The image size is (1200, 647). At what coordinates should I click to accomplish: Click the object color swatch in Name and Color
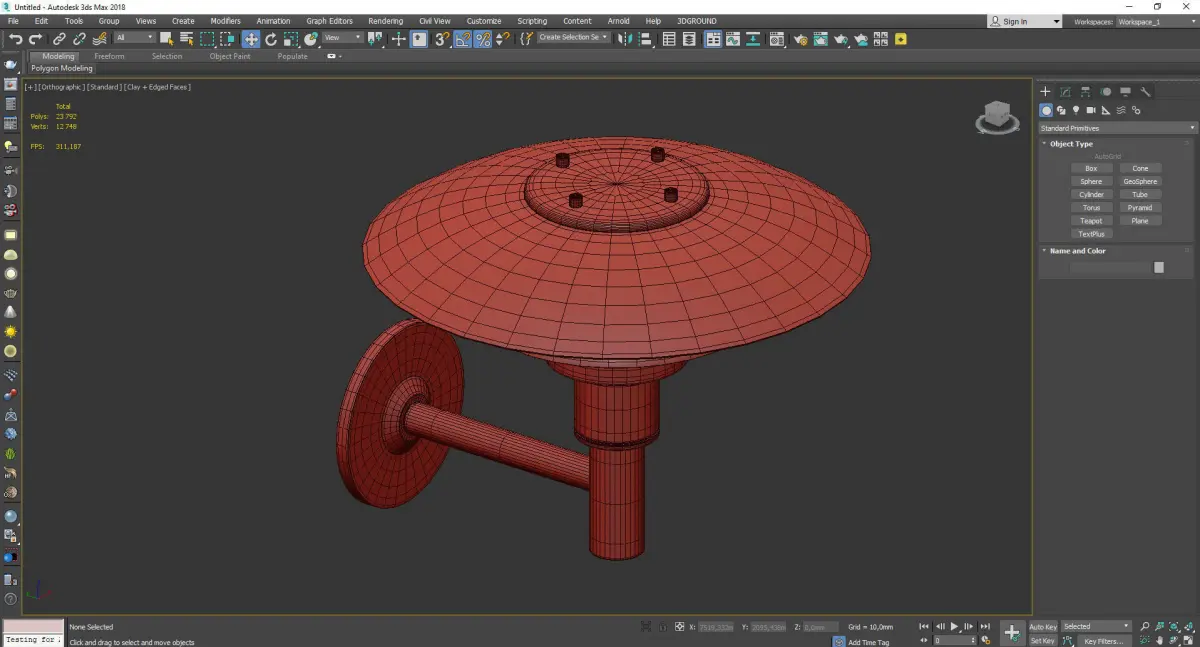click(1159, 267)
